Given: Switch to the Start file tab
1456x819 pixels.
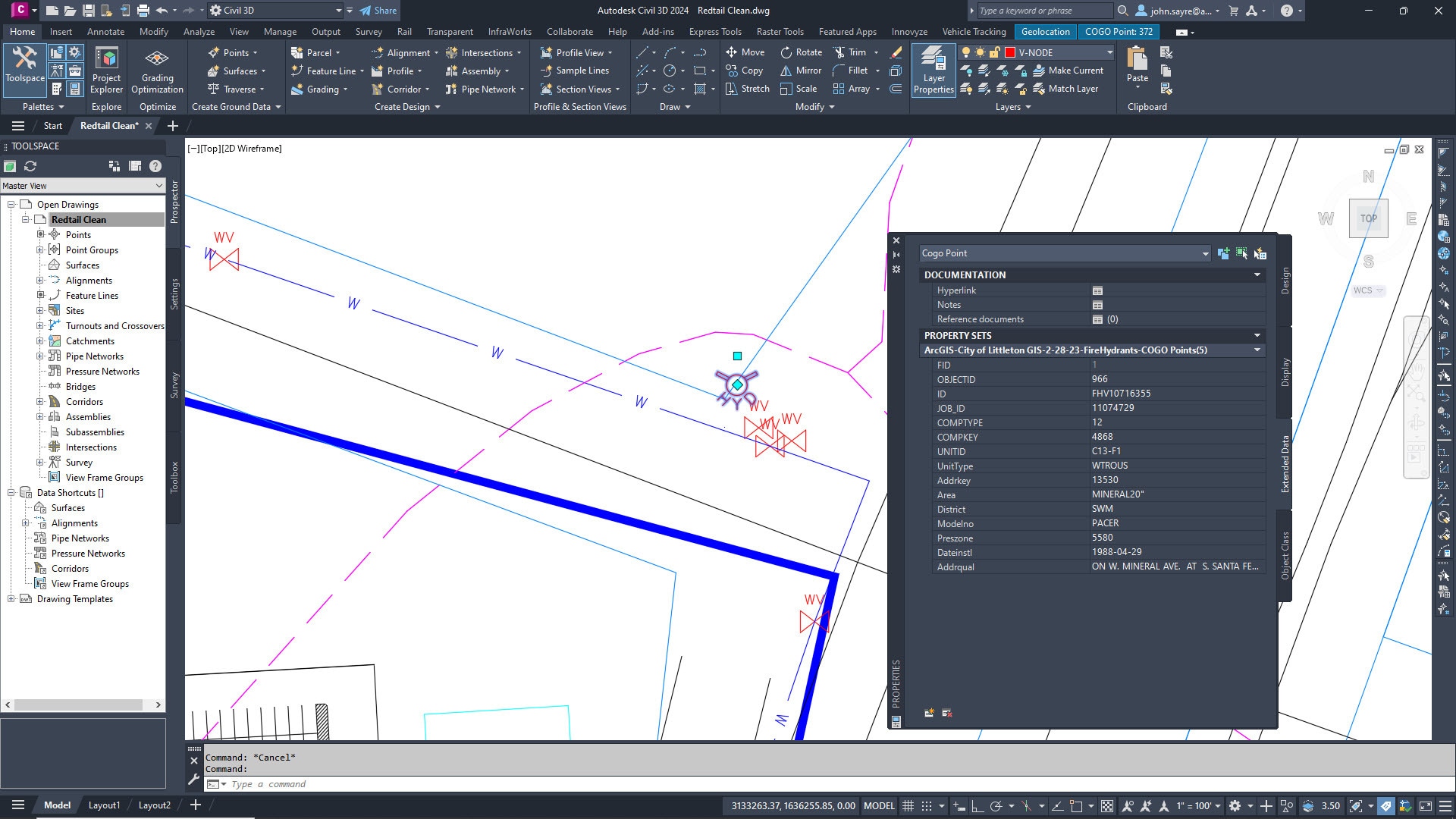Looking at the screenshot, I should point(52,126).
